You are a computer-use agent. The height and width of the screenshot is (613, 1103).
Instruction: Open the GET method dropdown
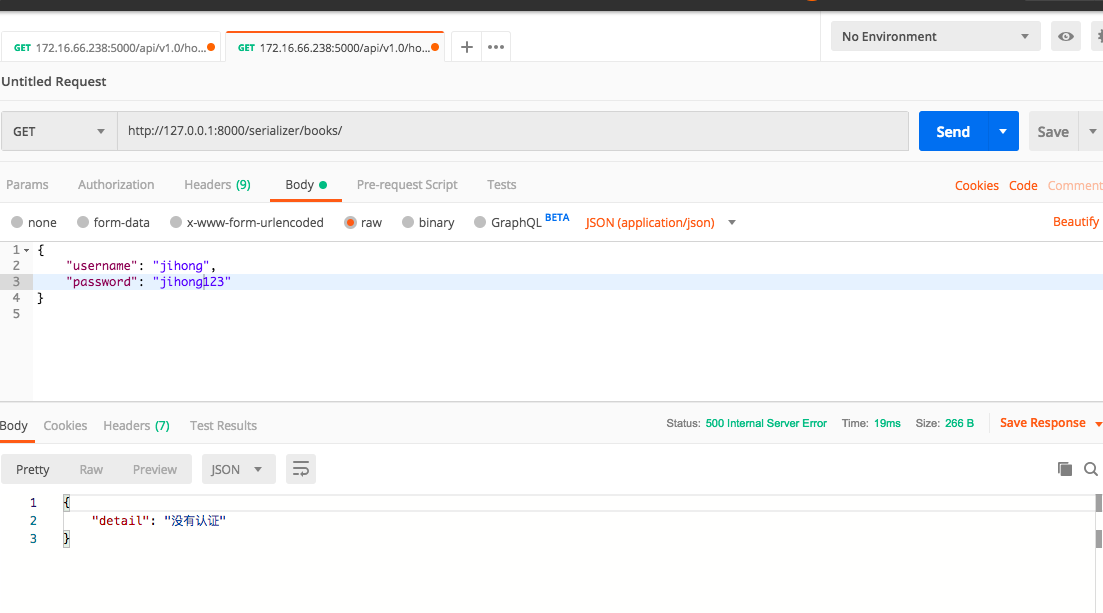[x=59, y=132]
